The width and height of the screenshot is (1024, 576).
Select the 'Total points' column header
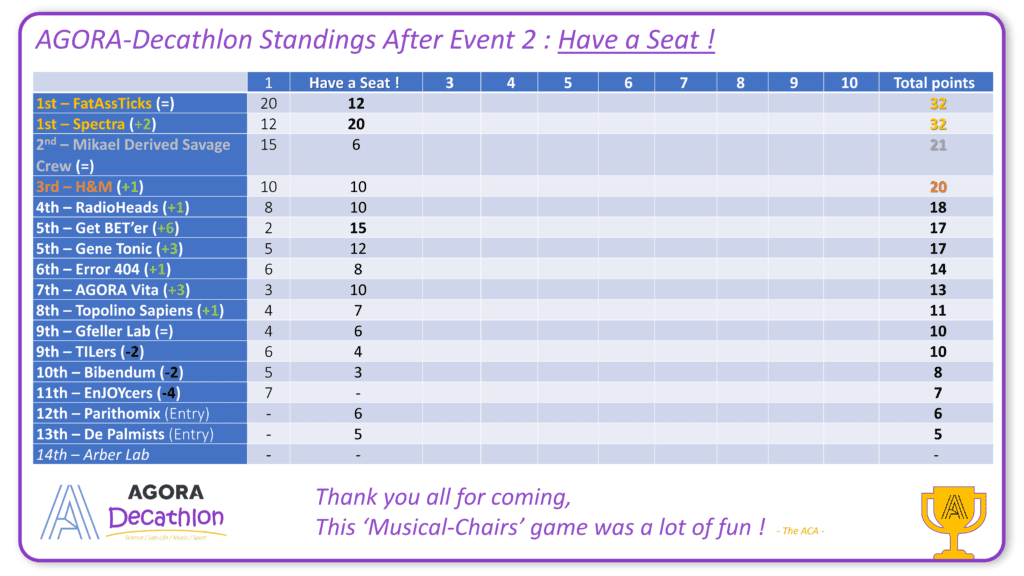pos(935,82)
